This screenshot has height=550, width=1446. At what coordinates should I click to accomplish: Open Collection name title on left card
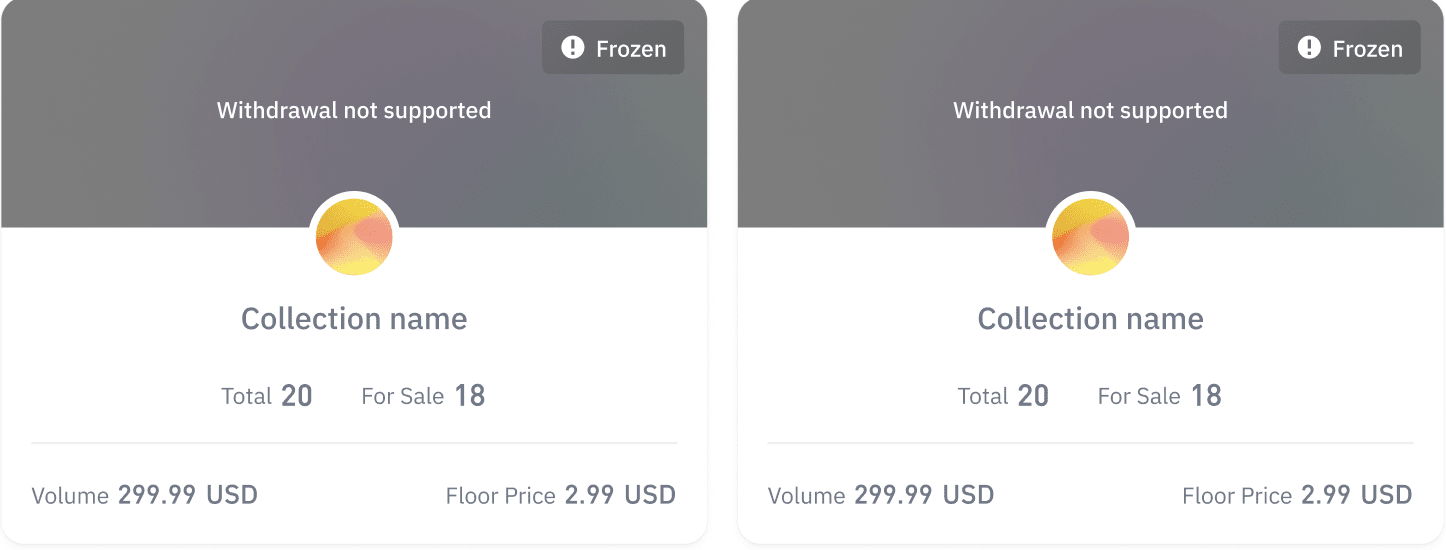pyautogui.click(x=354, y=319)
